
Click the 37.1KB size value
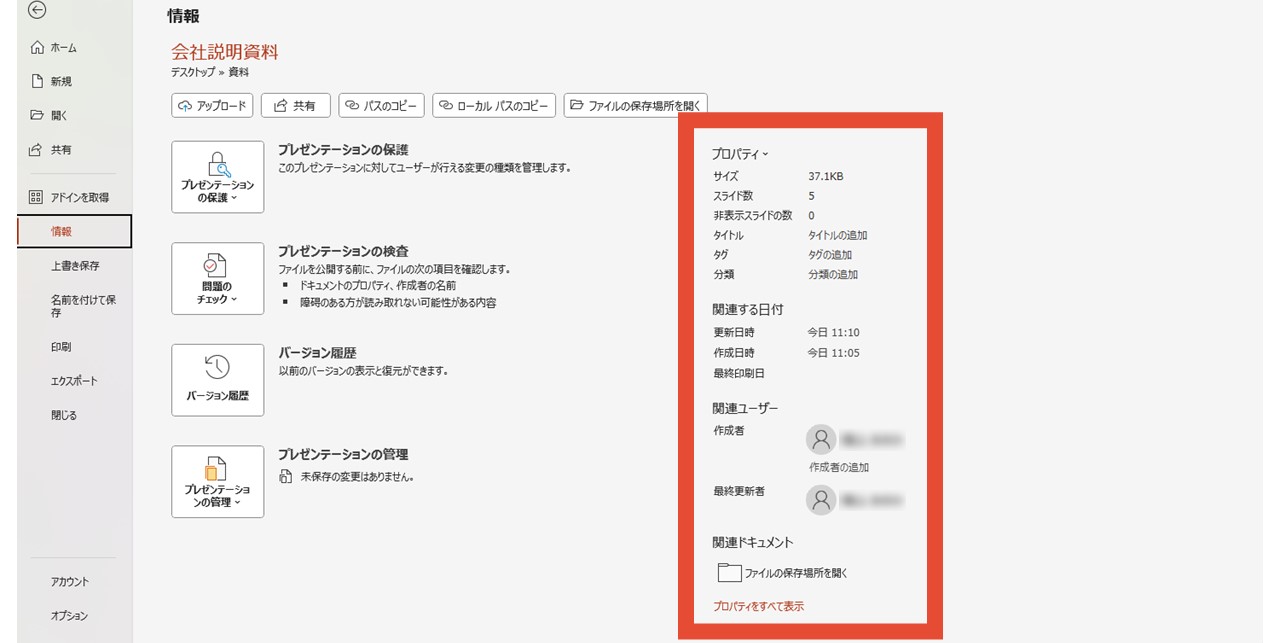click(x=826, y=176)
